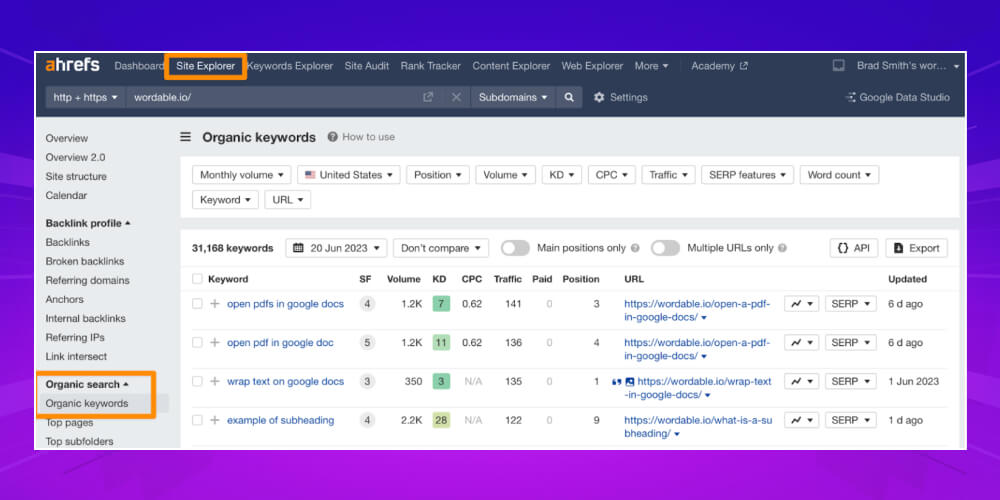This screenshot has width=1000, height=500.
Task: Open hamburger menu beside Organic keywords
Action: click(186, 136)
